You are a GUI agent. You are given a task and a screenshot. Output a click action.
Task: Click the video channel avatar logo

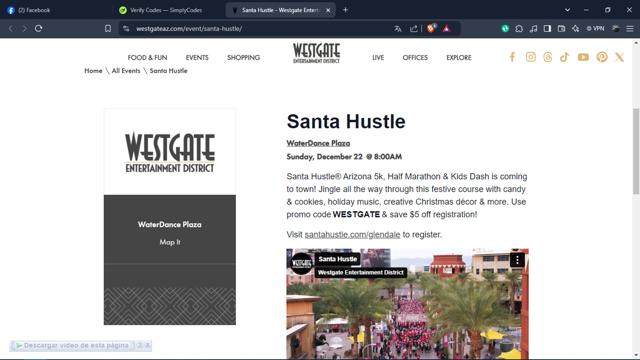pos(302,263)
